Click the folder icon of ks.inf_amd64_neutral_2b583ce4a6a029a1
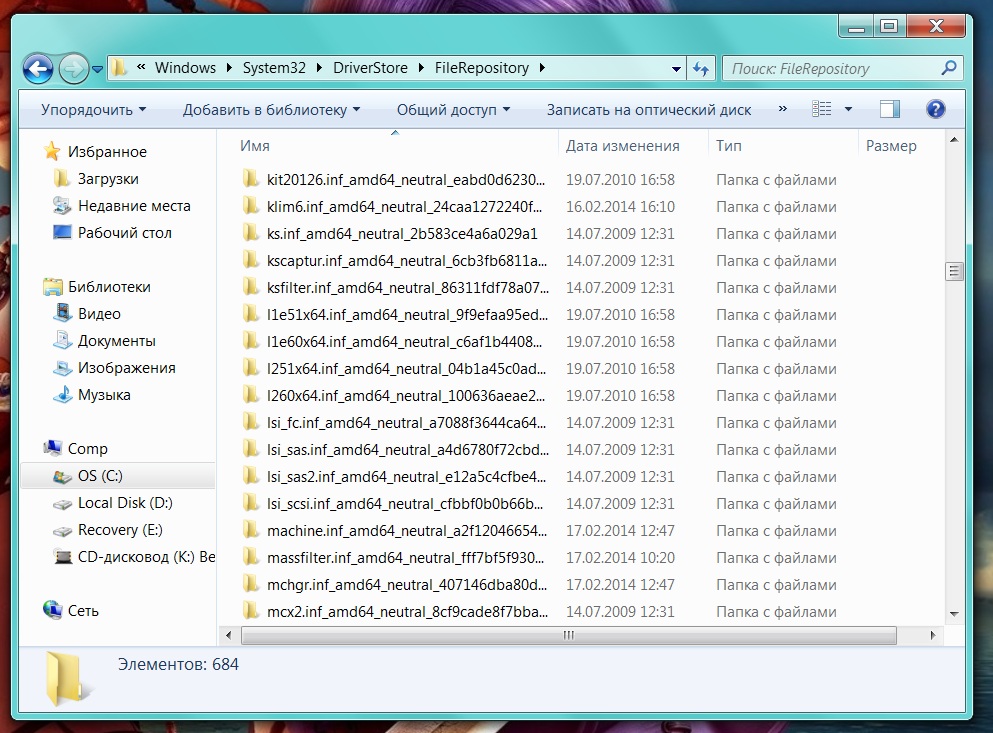993x733 pixels. click(251, 233)
